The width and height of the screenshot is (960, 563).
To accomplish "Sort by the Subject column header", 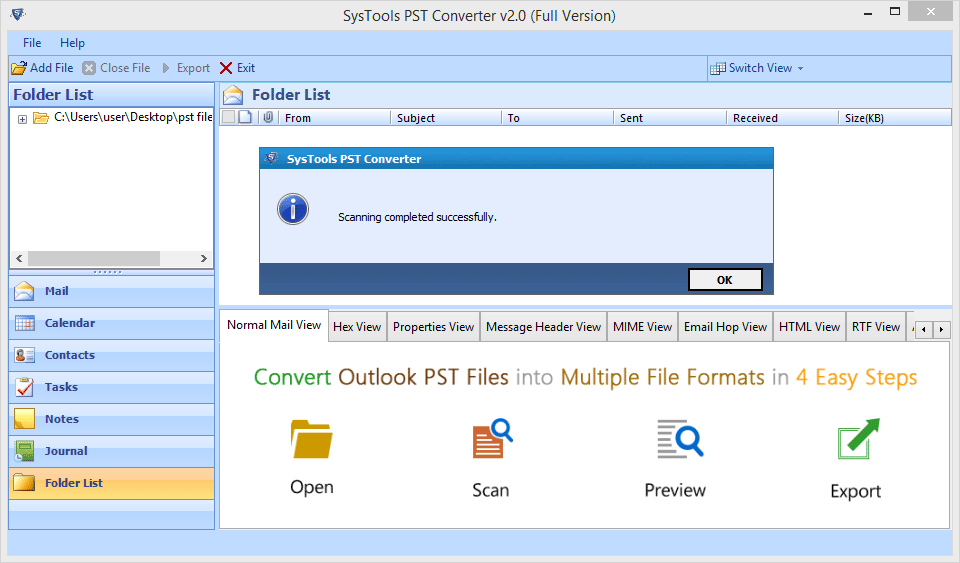I will coord(446,117).
